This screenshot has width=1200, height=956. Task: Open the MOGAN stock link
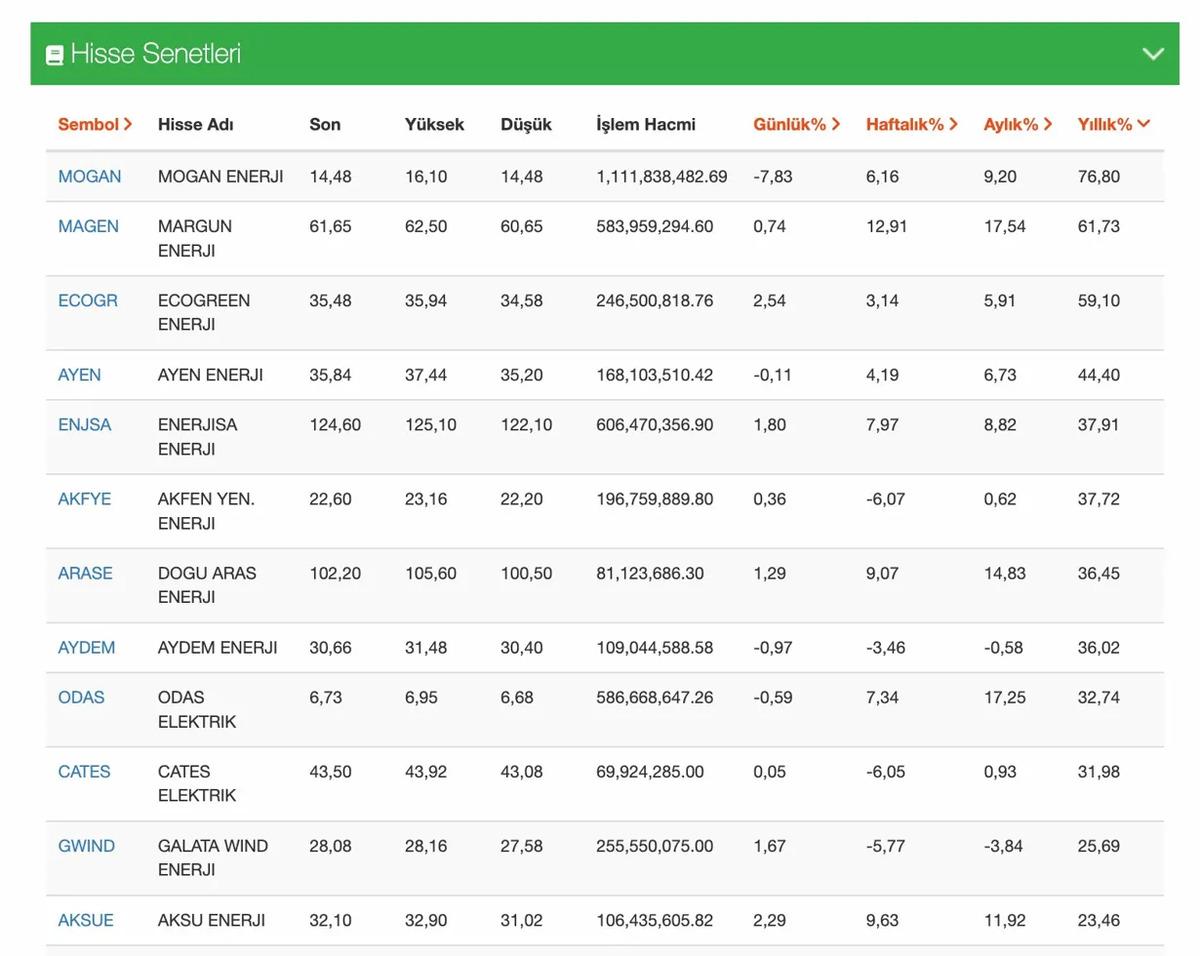pos(89,176)
